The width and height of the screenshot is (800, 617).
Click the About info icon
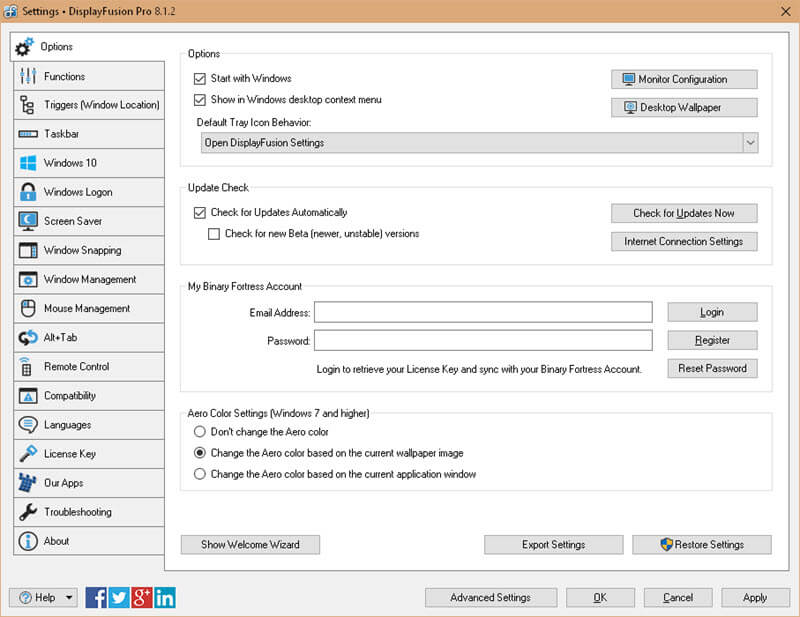[x=28, y=541]
